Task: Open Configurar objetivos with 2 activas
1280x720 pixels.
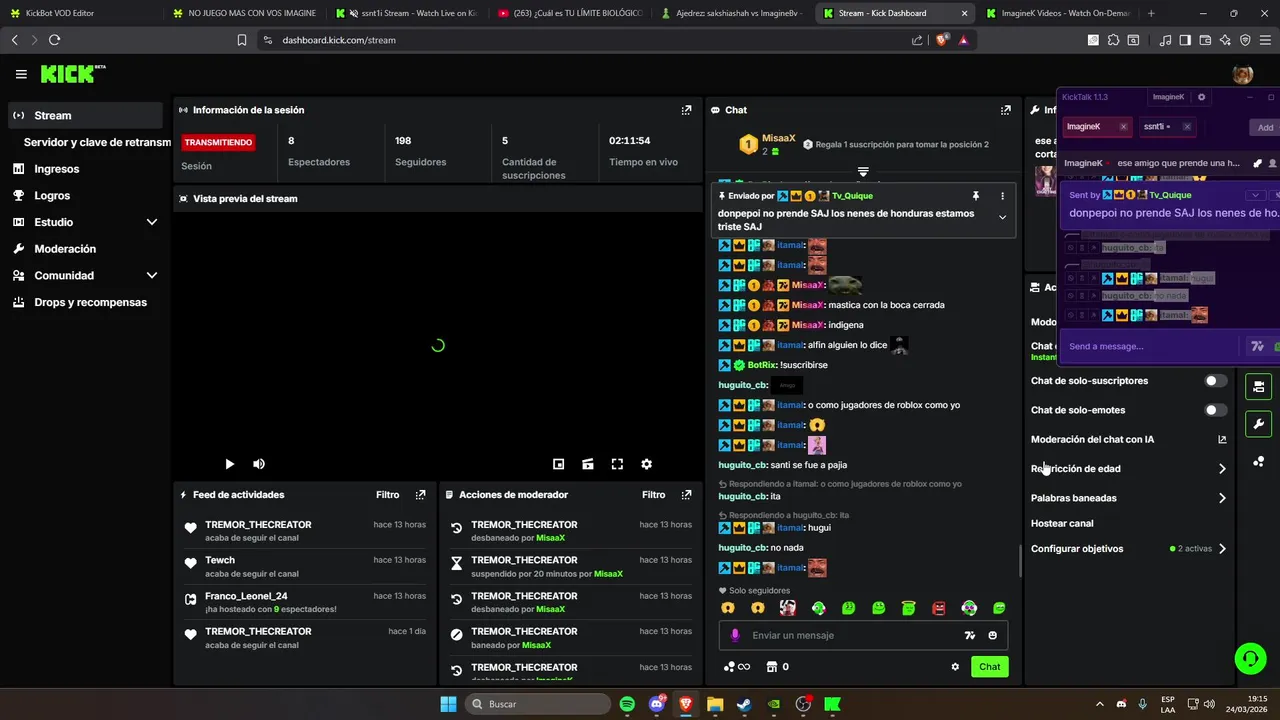Action: [x=1128, y=549]
